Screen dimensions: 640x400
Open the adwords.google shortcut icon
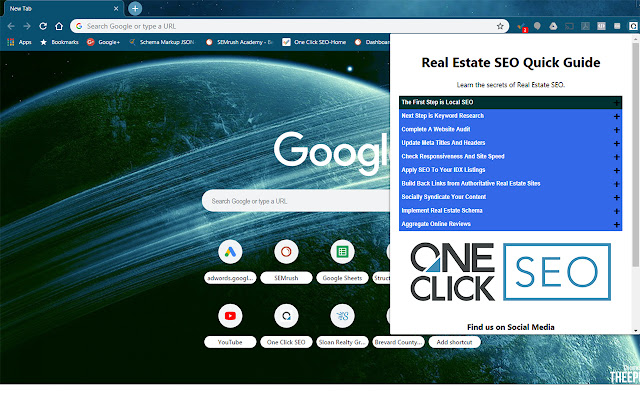click(230, 252)
